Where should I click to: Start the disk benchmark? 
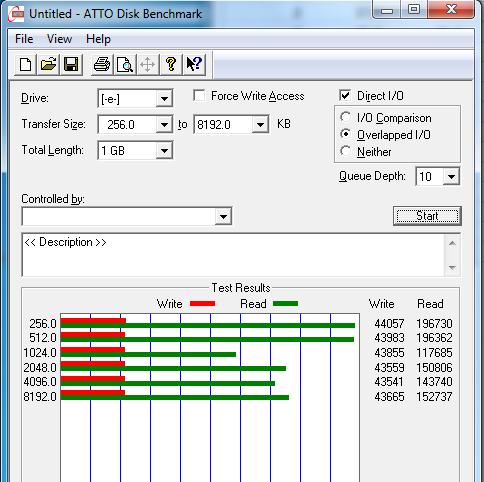point(427,216)
